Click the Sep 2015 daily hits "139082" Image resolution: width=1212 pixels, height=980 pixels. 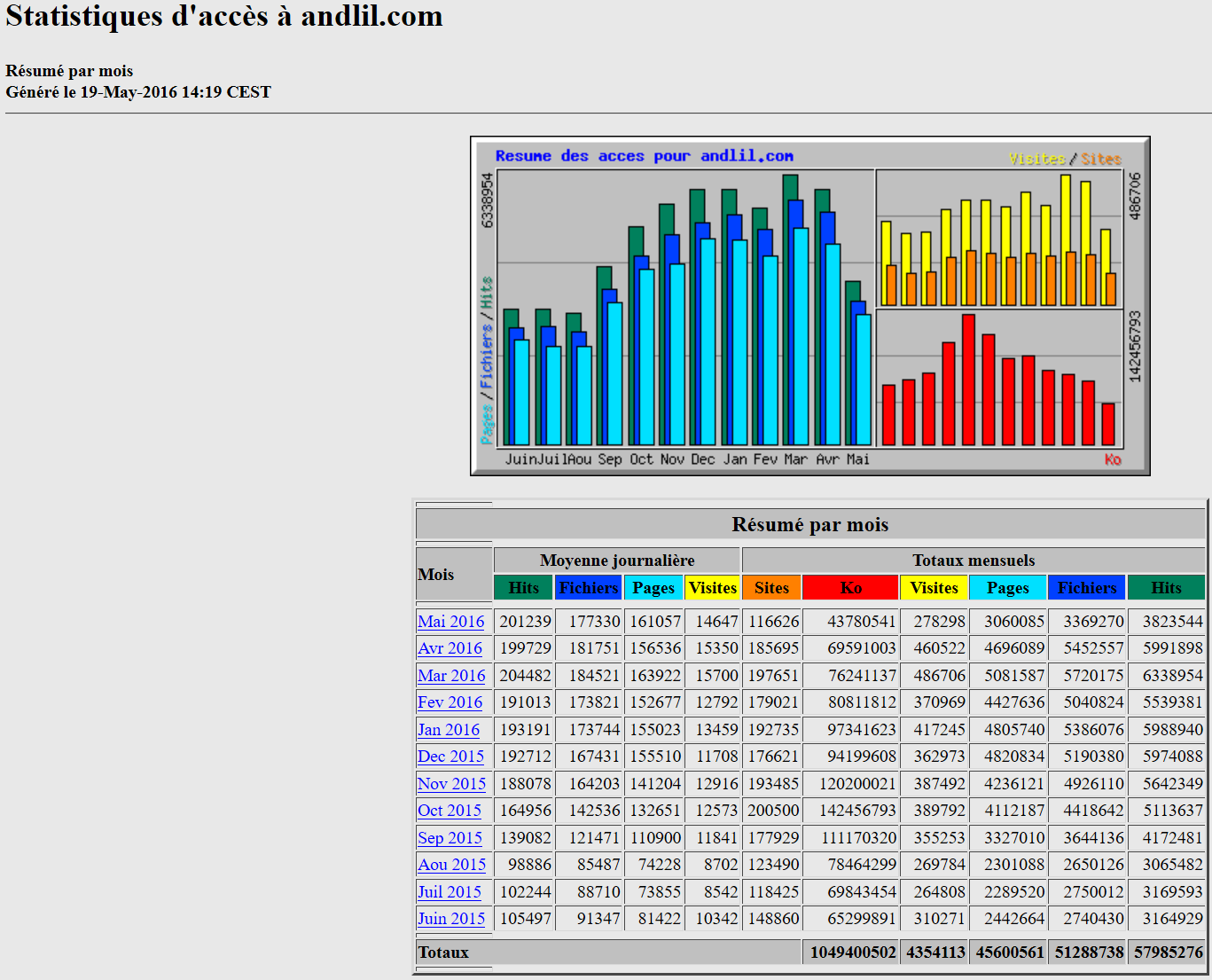(x=526, y=838)
